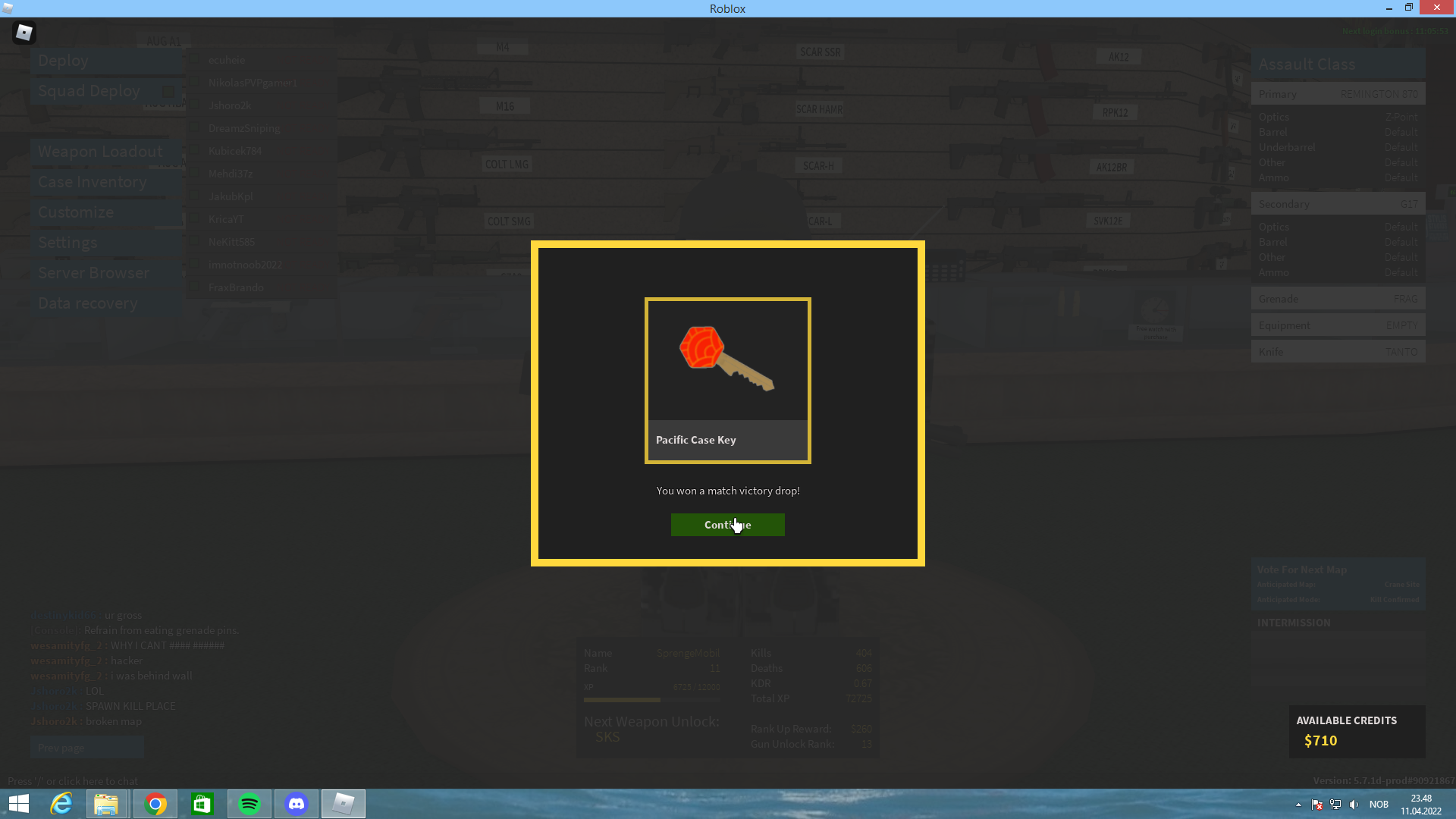The height and width of the screenshot is (819, 1456).
Task: Open Server Browser
Action: point(106,273)
